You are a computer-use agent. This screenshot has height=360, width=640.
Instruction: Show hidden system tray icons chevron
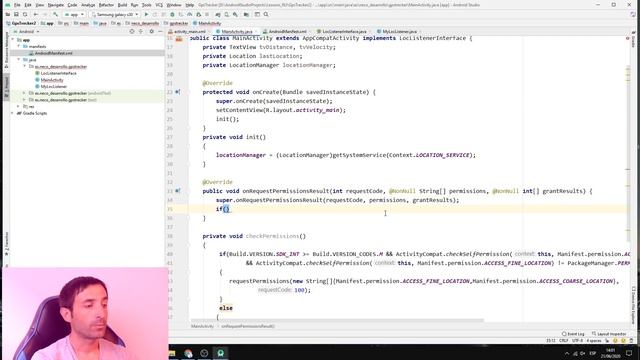point(567,353)
